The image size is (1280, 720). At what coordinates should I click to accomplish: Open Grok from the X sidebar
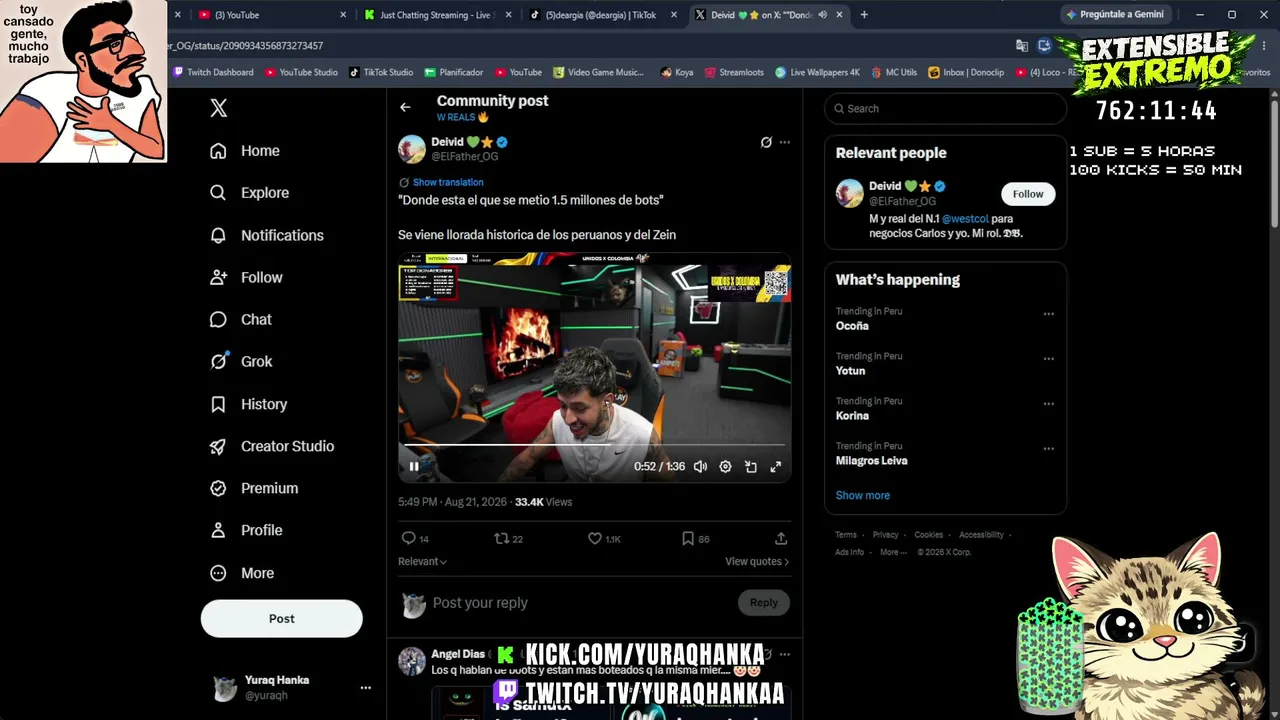coord(241,361)
